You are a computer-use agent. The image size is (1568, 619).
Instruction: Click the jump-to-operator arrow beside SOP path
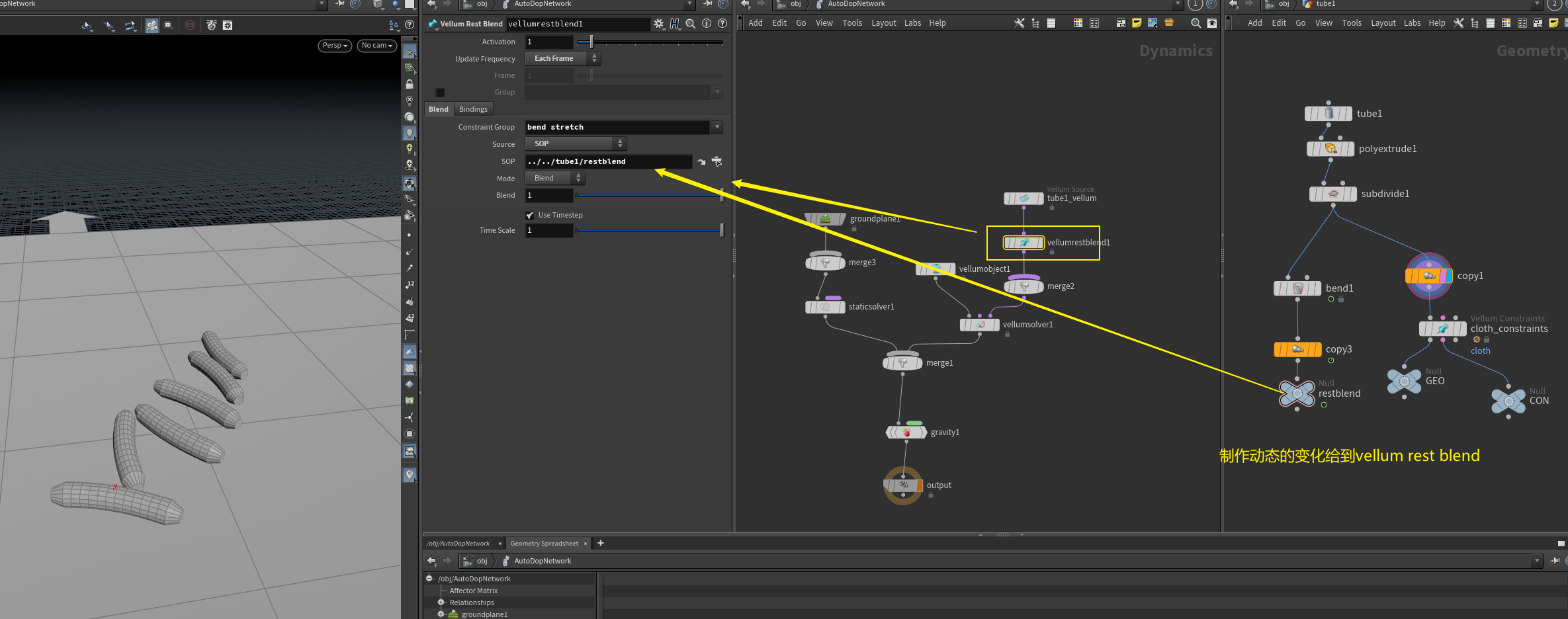coord(701,162)
